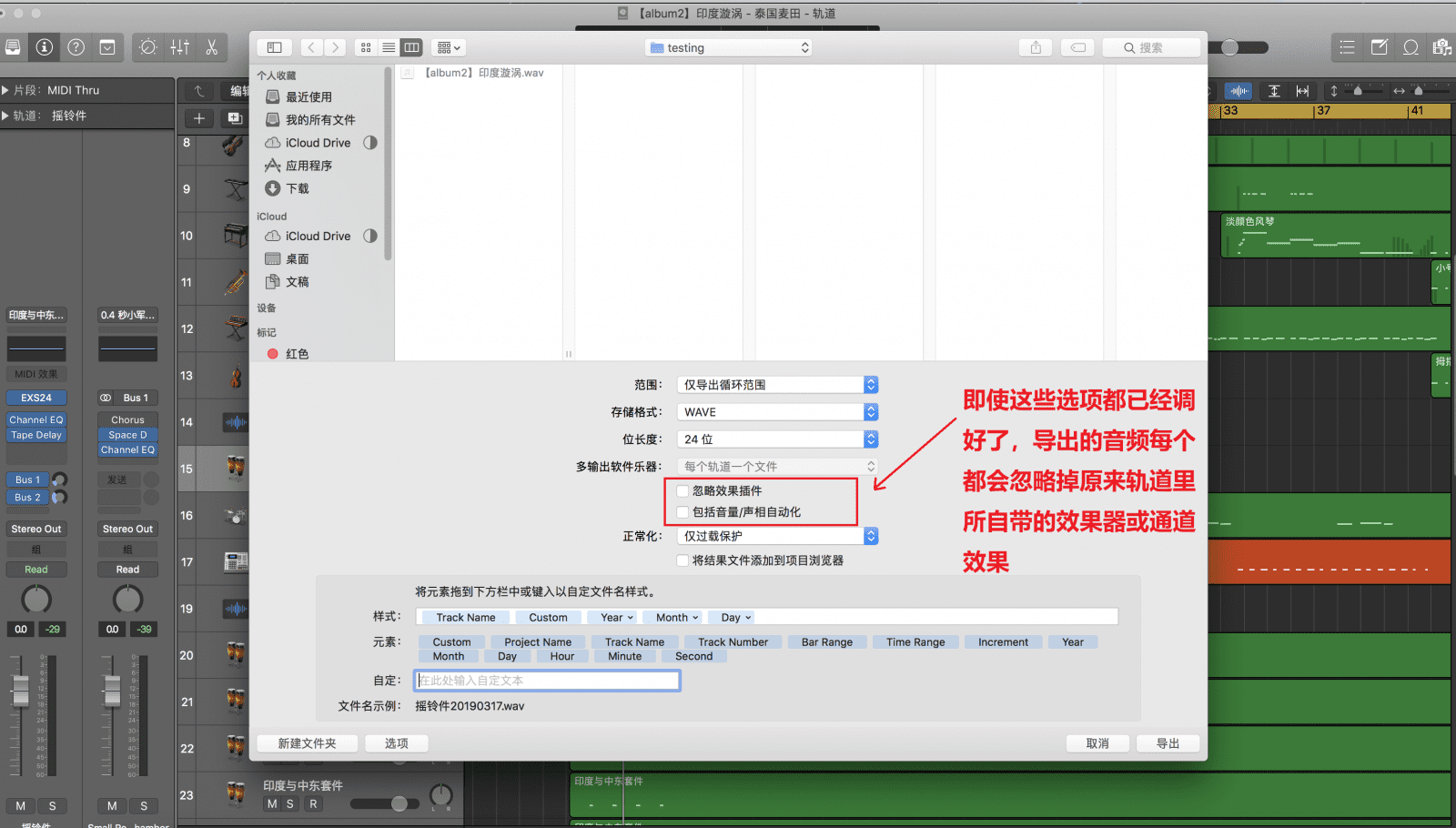Open 范围 dropdown
This screenshot has height=828, width=1456.
778,385
